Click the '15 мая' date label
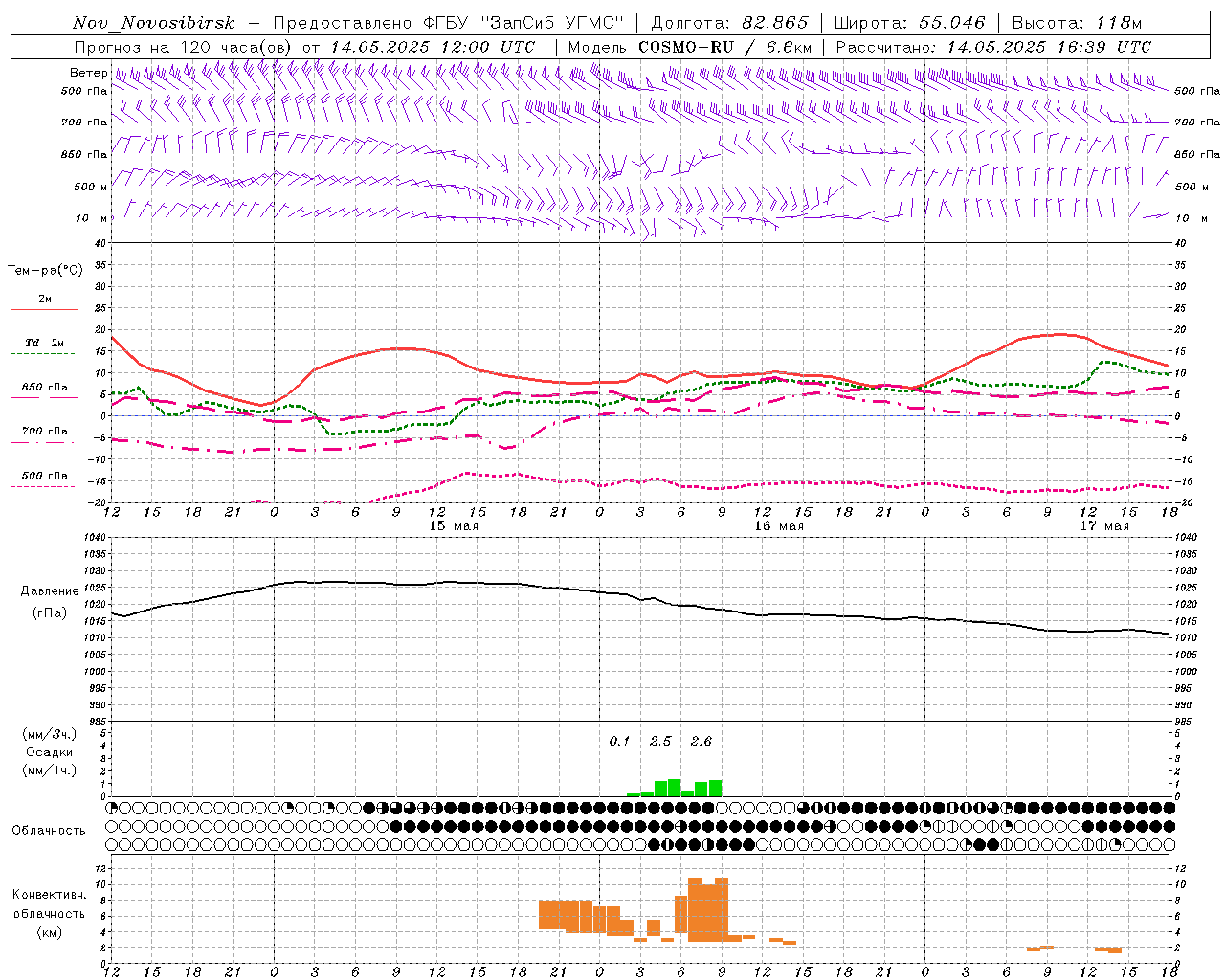Image resolution: width=1225 pixels, height=980 pixels. [454, 526]
